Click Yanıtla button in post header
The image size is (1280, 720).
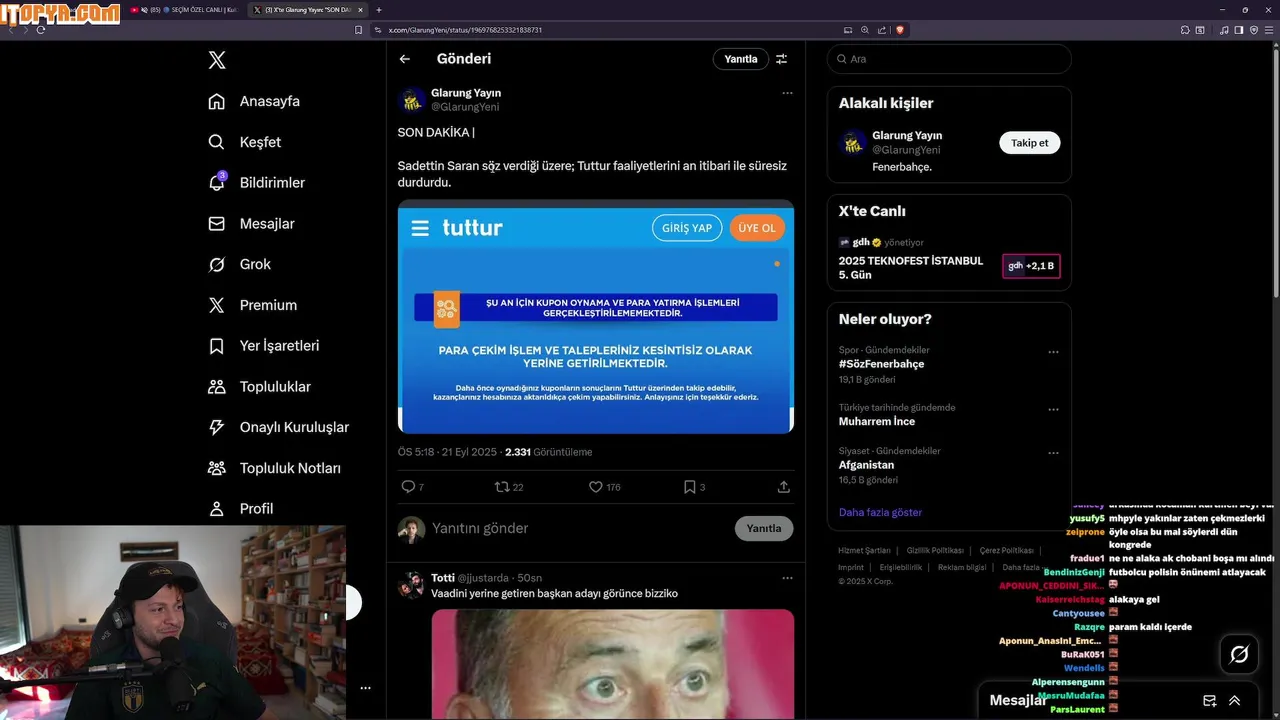(741, 59)
